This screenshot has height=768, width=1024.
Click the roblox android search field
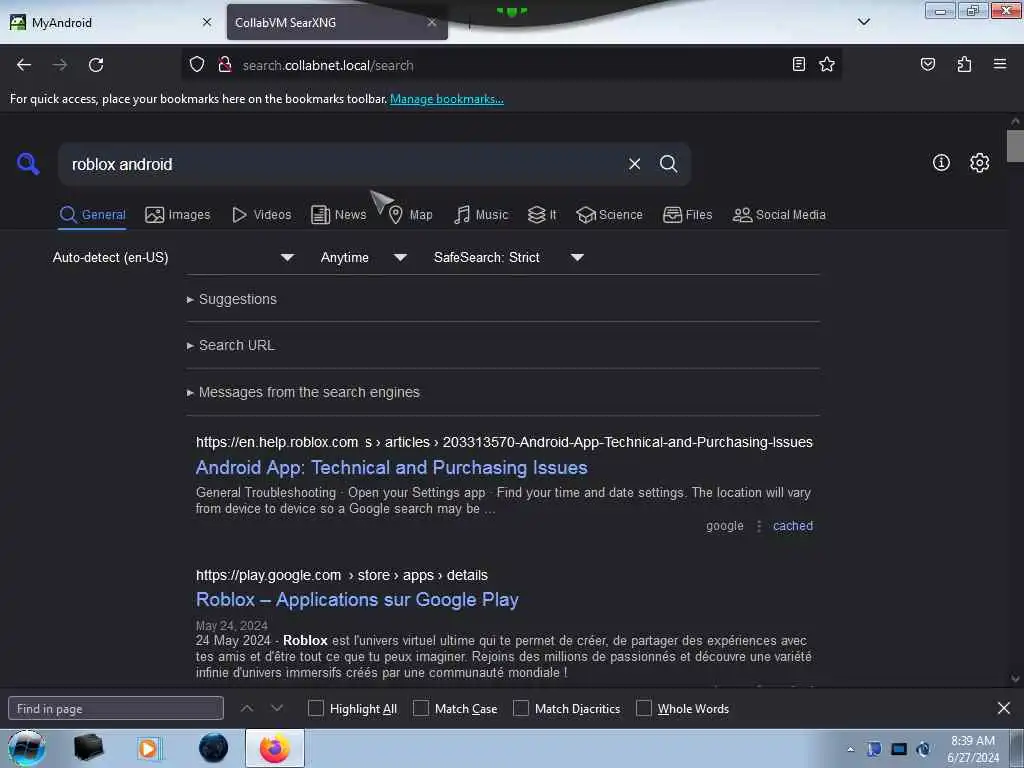[343, 164]
